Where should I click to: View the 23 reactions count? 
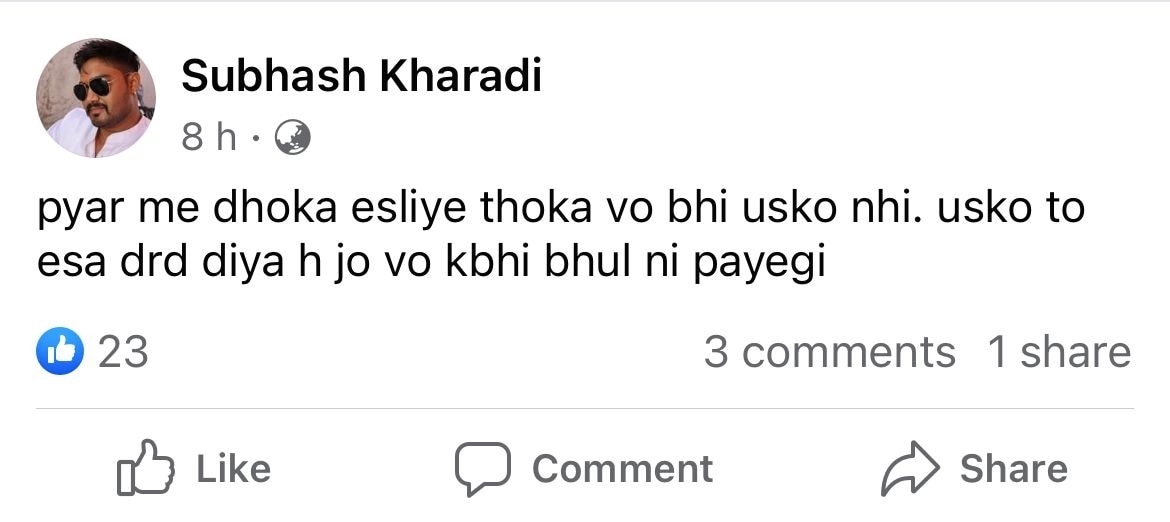pos(123,352)
